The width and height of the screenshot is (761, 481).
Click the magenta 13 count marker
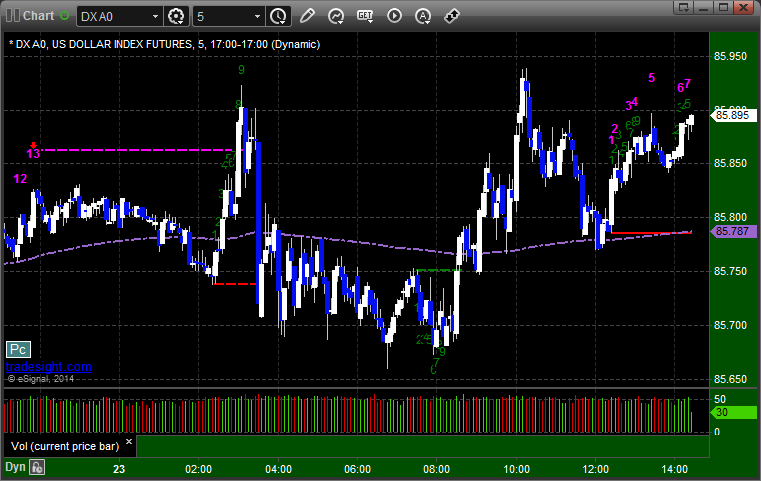click(x=33, y=154)
